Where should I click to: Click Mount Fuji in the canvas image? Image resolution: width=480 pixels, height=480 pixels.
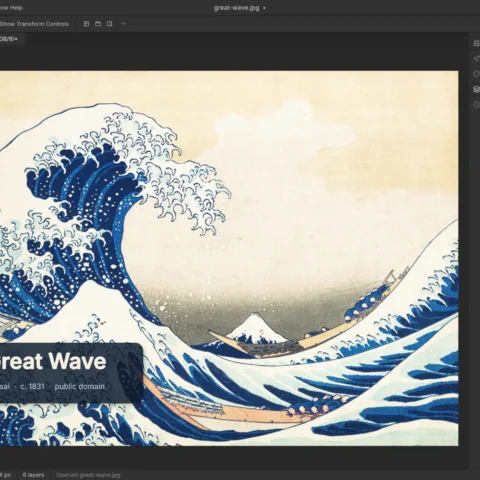[x=256, y=328]
